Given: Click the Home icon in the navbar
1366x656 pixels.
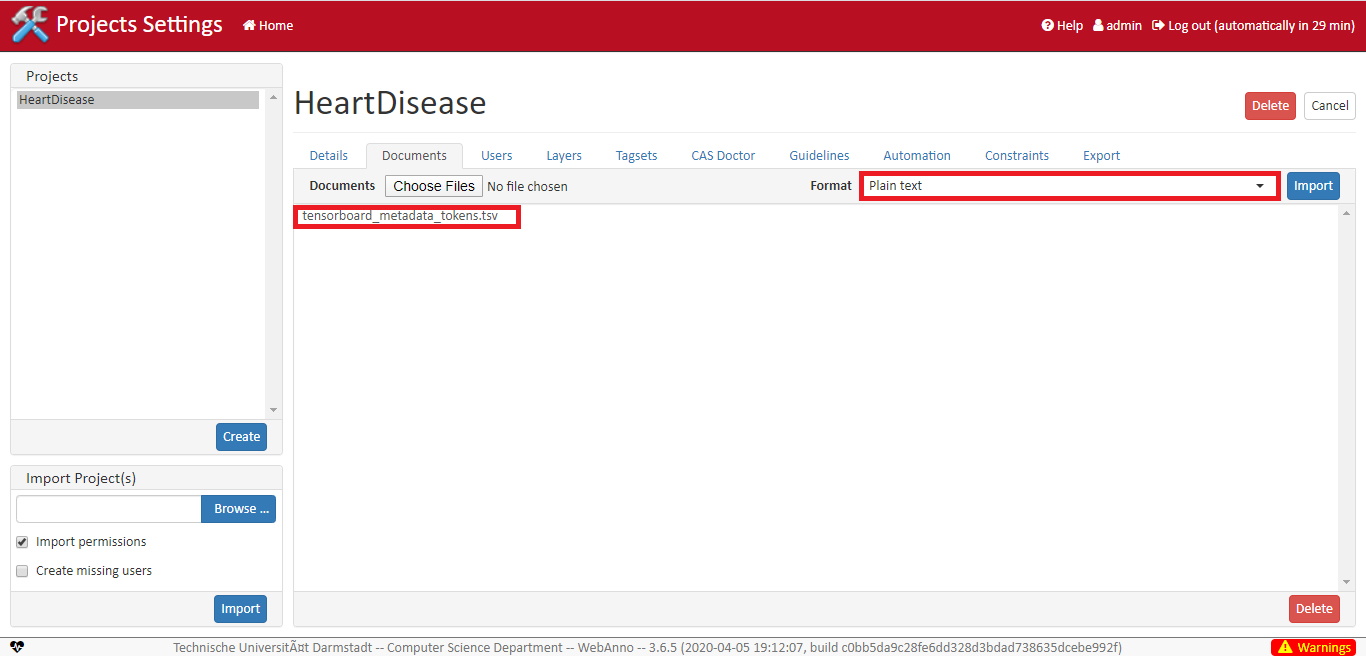Looking at the screenshot, I should pos(247,25).
